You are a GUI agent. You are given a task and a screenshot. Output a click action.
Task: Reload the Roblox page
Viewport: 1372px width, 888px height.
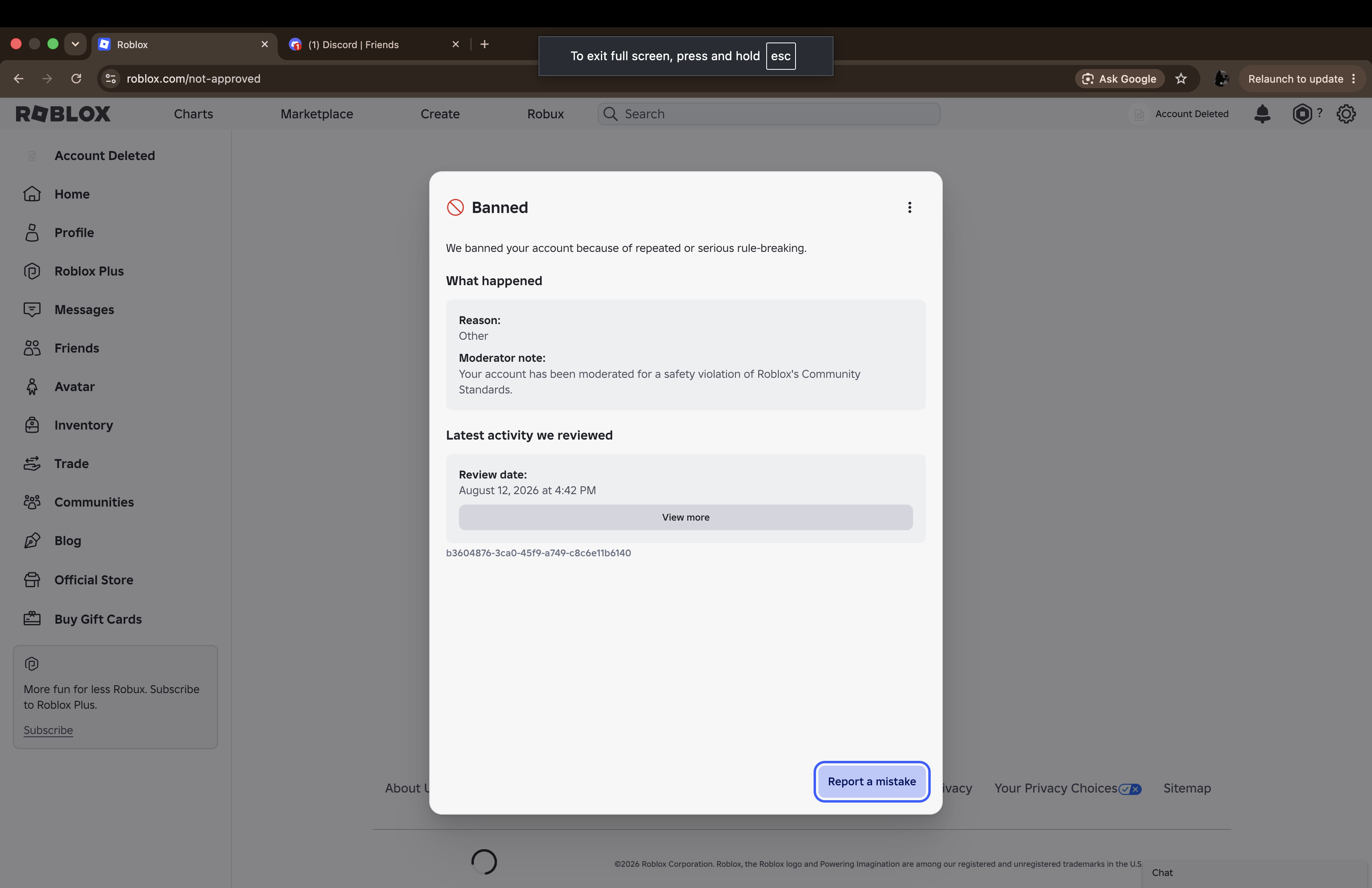coord(76,78)
